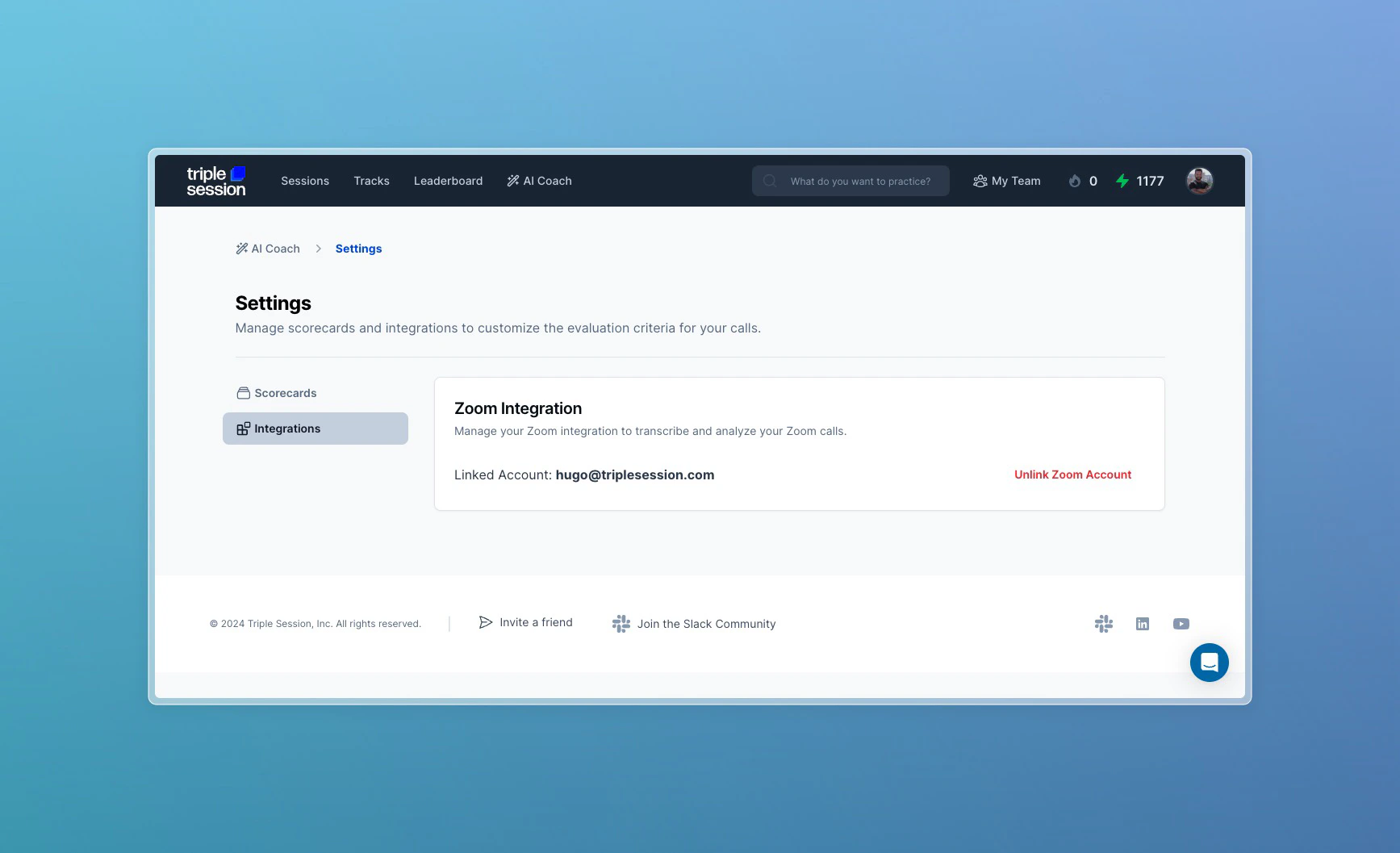Open the Sessions nav item
1400x853 pixels.
305,181
